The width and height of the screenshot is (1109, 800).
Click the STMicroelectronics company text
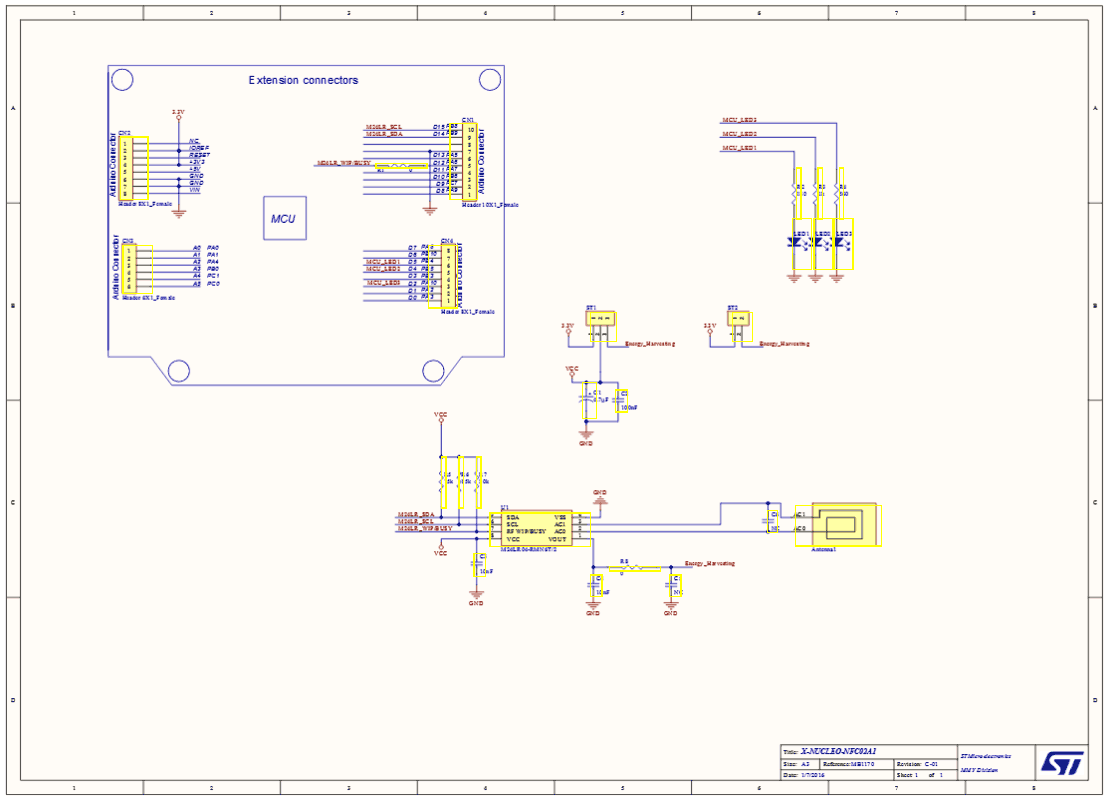pos(986,756)
